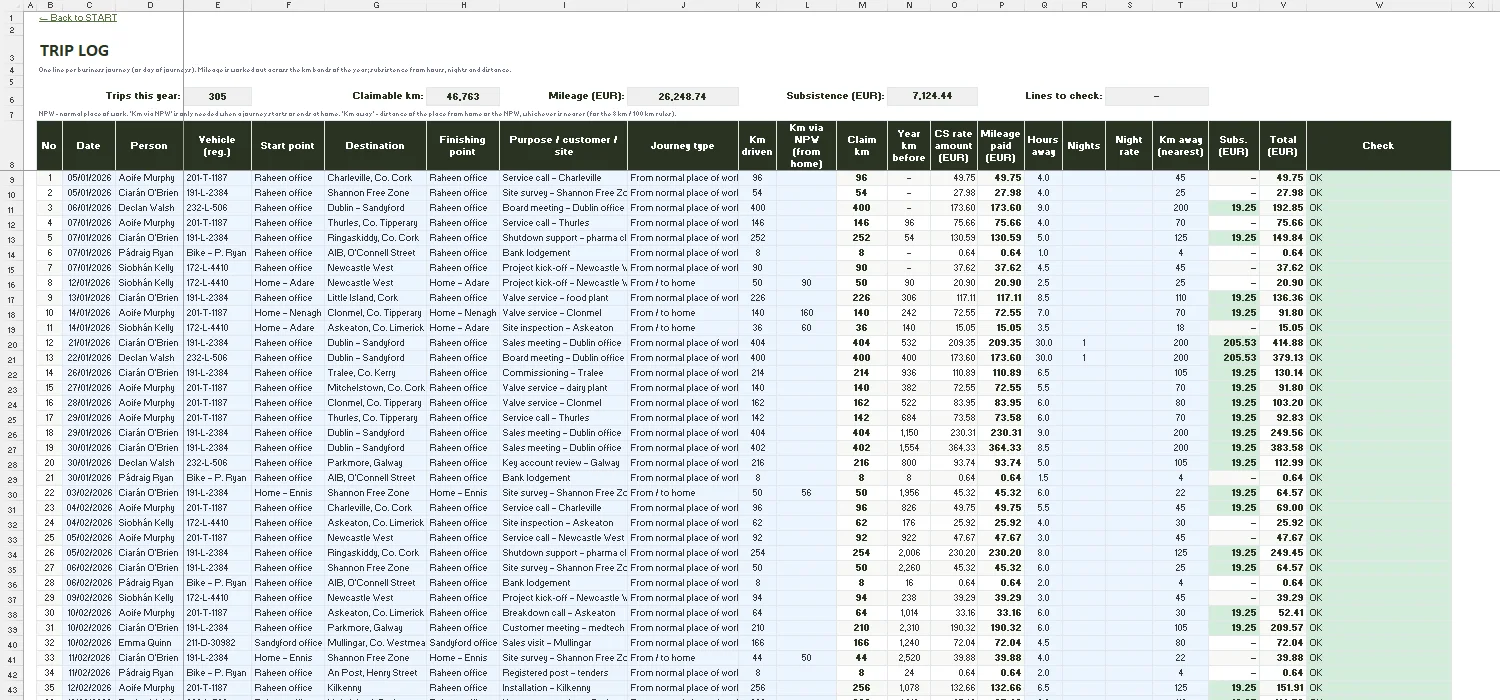Screen dimensions: 1500x700
Task: Click the Check column table header
Action: [1378, 146]
